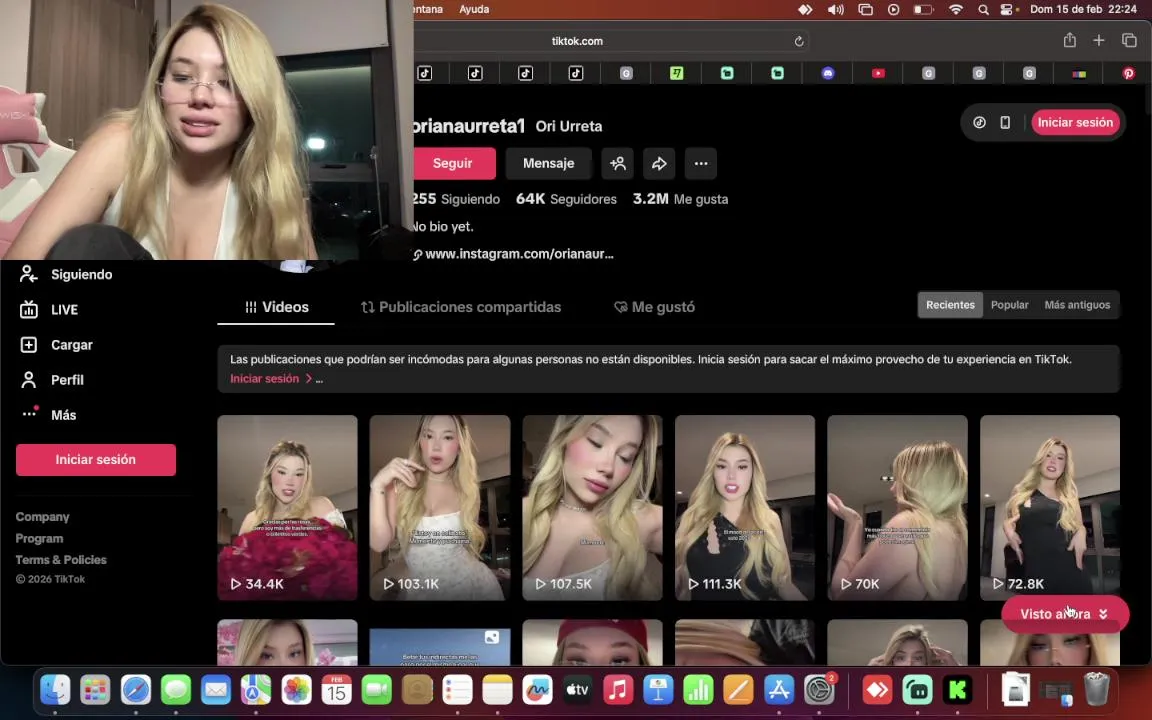Open the battery status menu

tap(923, 10)
